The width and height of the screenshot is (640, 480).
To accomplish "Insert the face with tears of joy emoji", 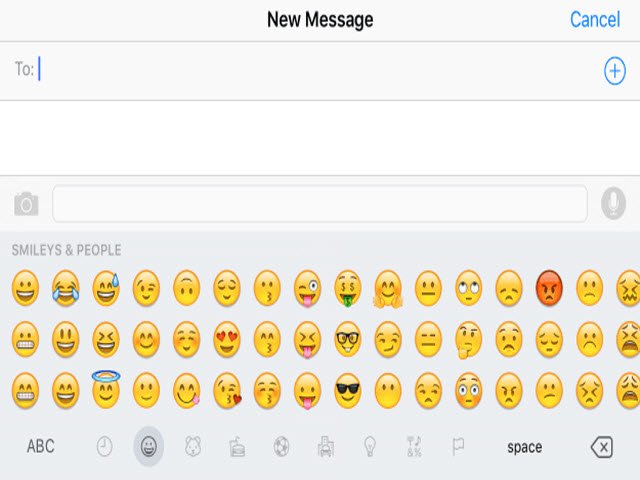I will pos(65,288).
